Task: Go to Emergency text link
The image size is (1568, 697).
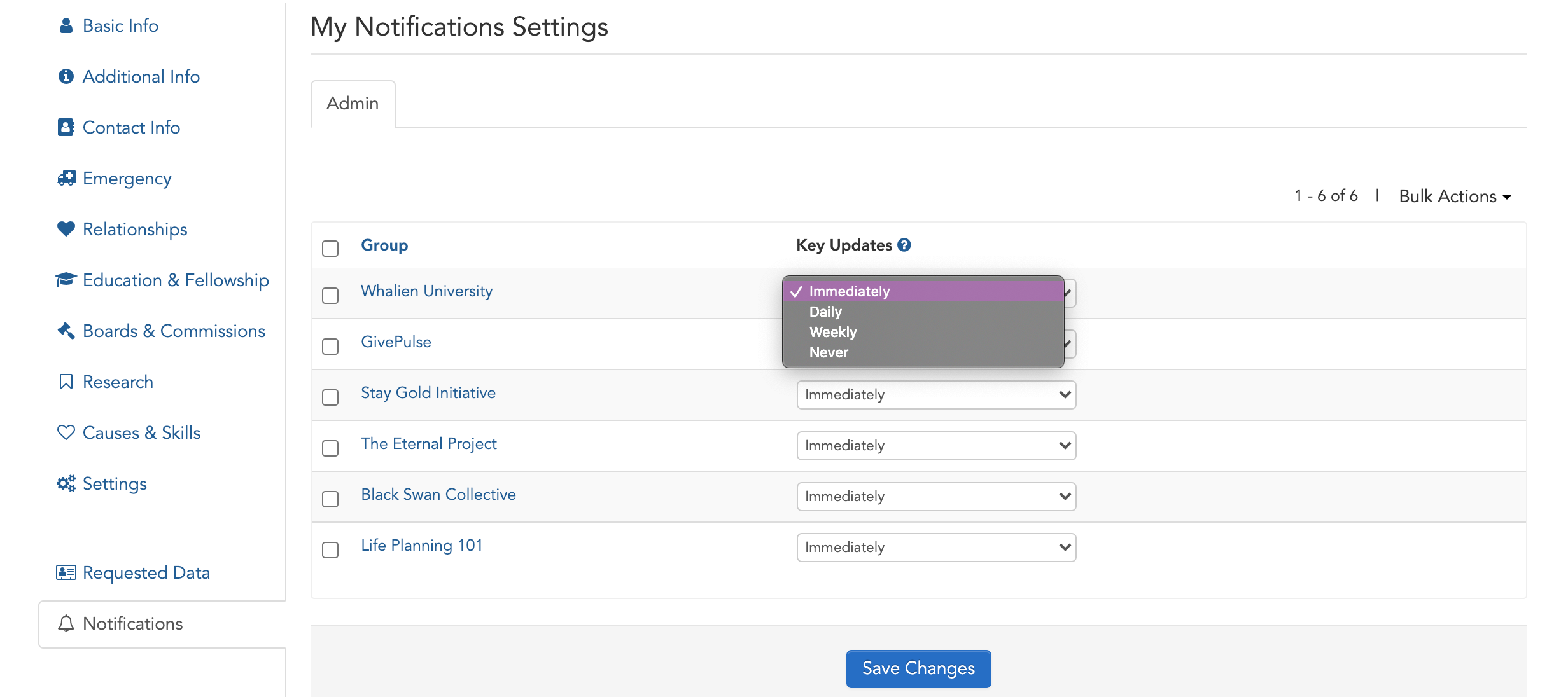Action: point(127,179)
